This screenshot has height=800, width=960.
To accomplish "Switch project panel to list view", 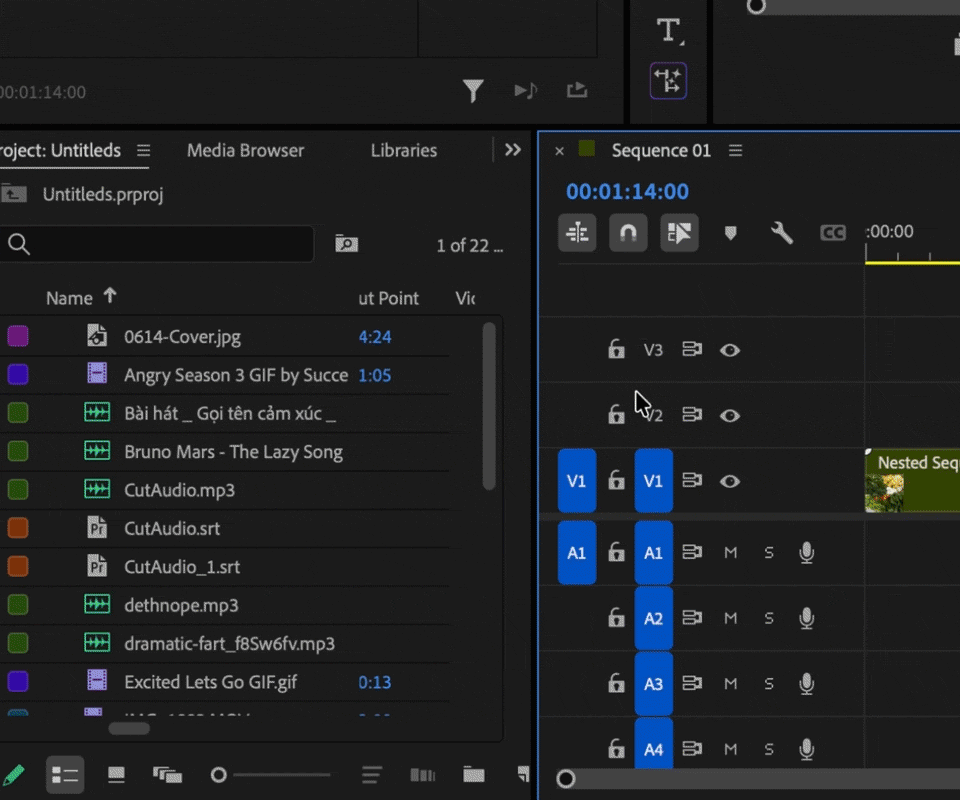I will pyautogui.click(x=64, y=775).
